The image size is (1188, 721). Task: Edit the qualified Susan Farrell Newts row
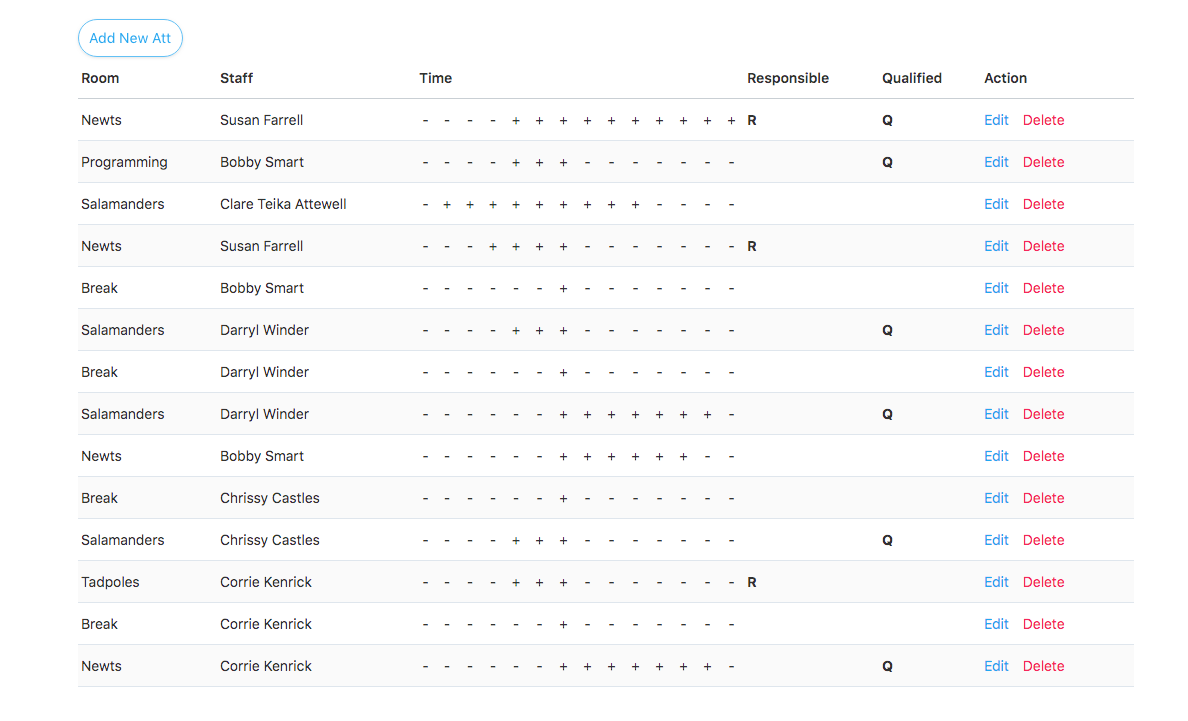[x=996, y=120]
